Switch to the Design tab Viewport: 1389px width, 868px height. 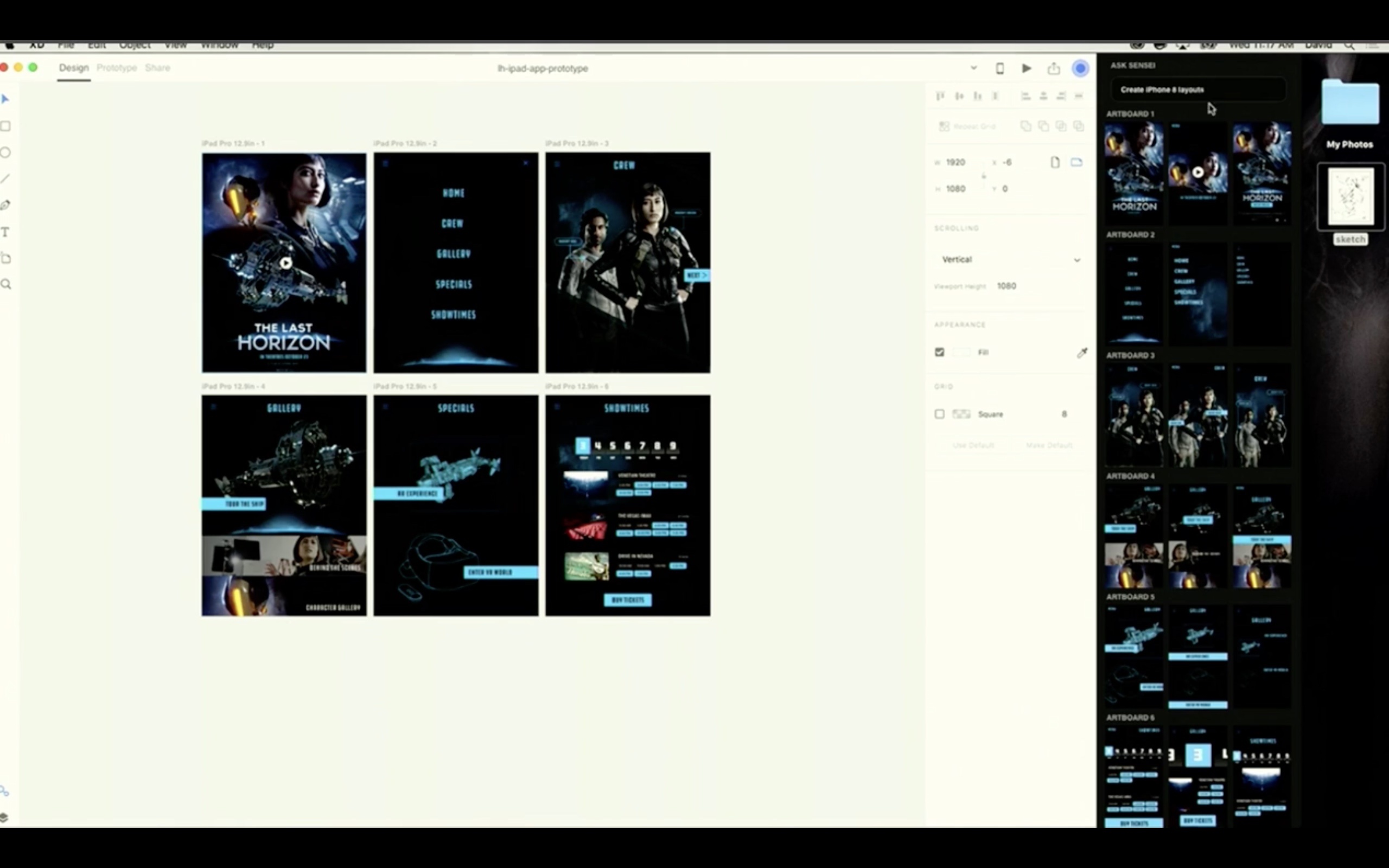[x=74, y=68]
